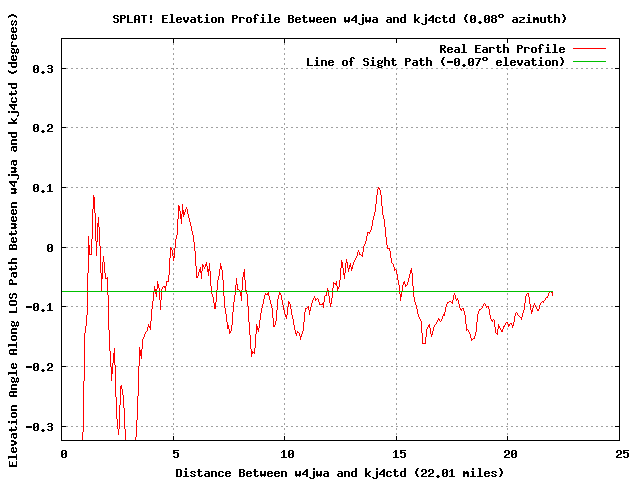Click the y-axis tick label 0.2
640x480 pixels.
43,128
